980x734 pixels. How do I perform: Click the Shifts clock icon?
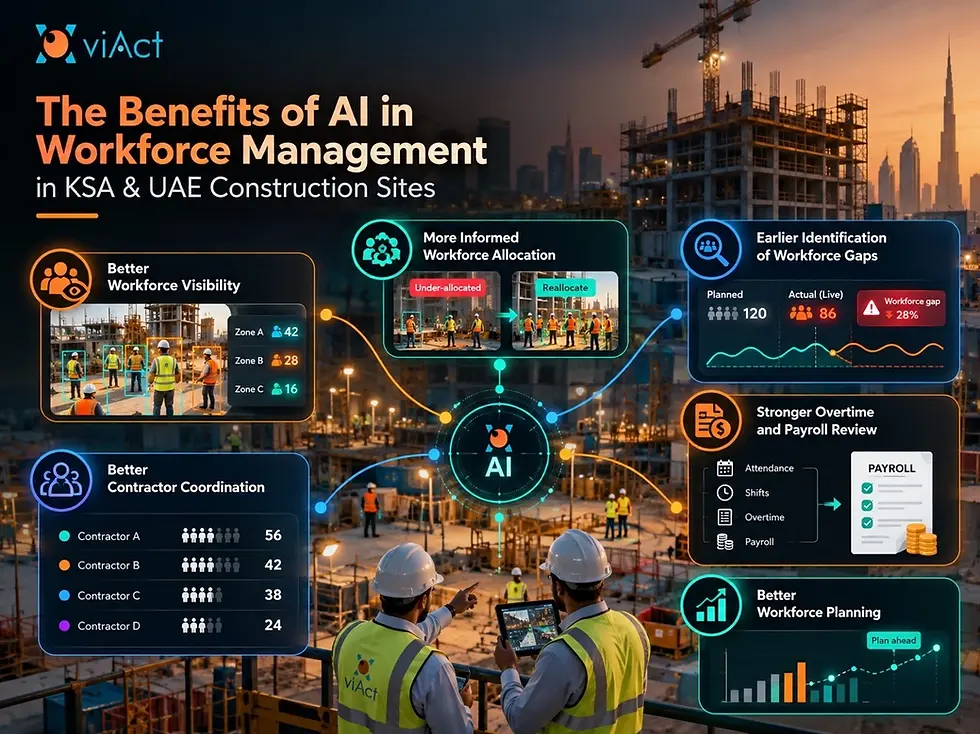coord(724,493)
